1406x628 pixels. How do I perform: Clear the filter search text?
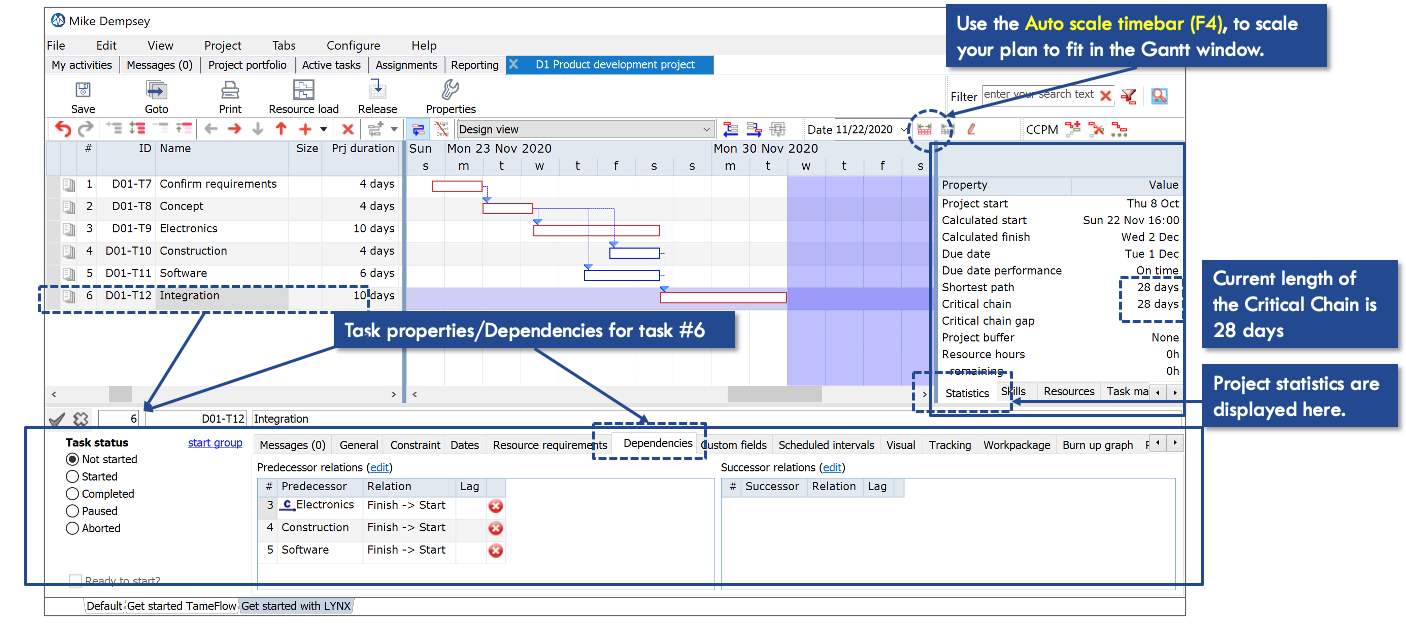tap(1106, 96)
